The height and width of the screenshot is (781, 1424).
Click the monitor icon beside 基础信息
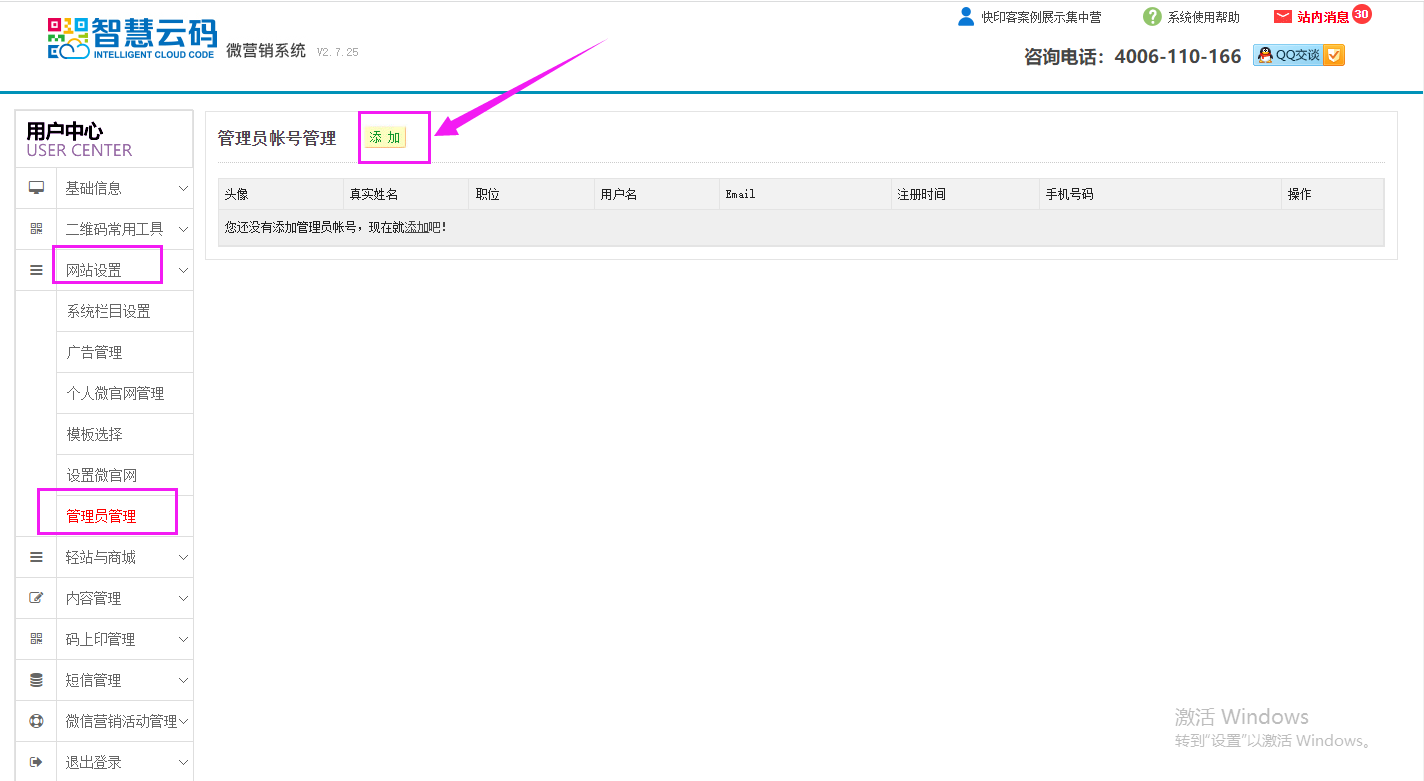pos(36,188)
